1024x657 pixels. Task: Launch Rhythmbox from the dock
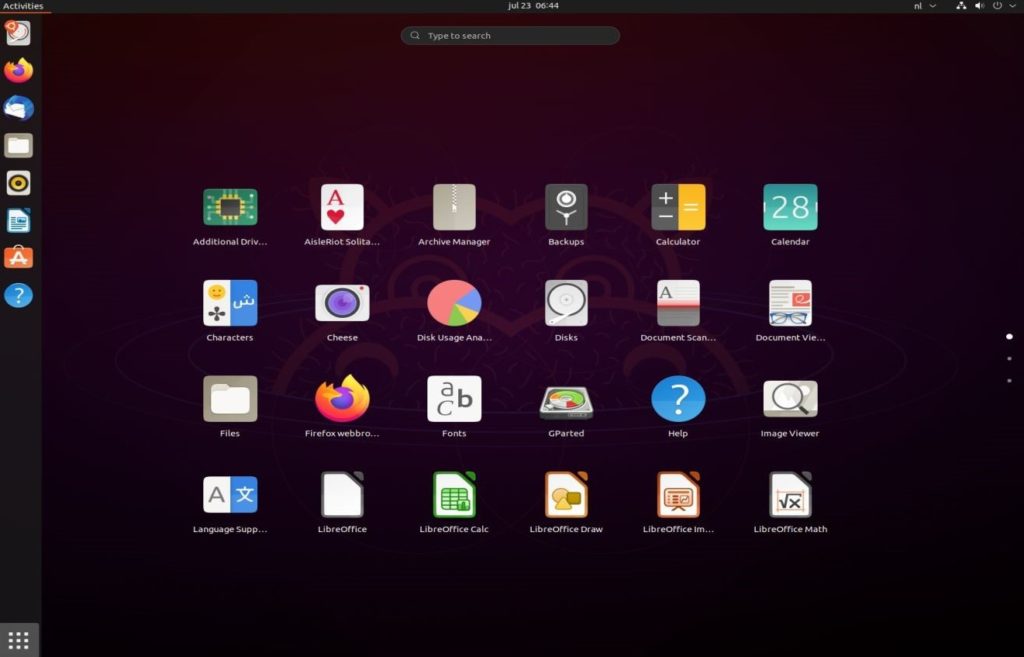(x=18, y=183)
